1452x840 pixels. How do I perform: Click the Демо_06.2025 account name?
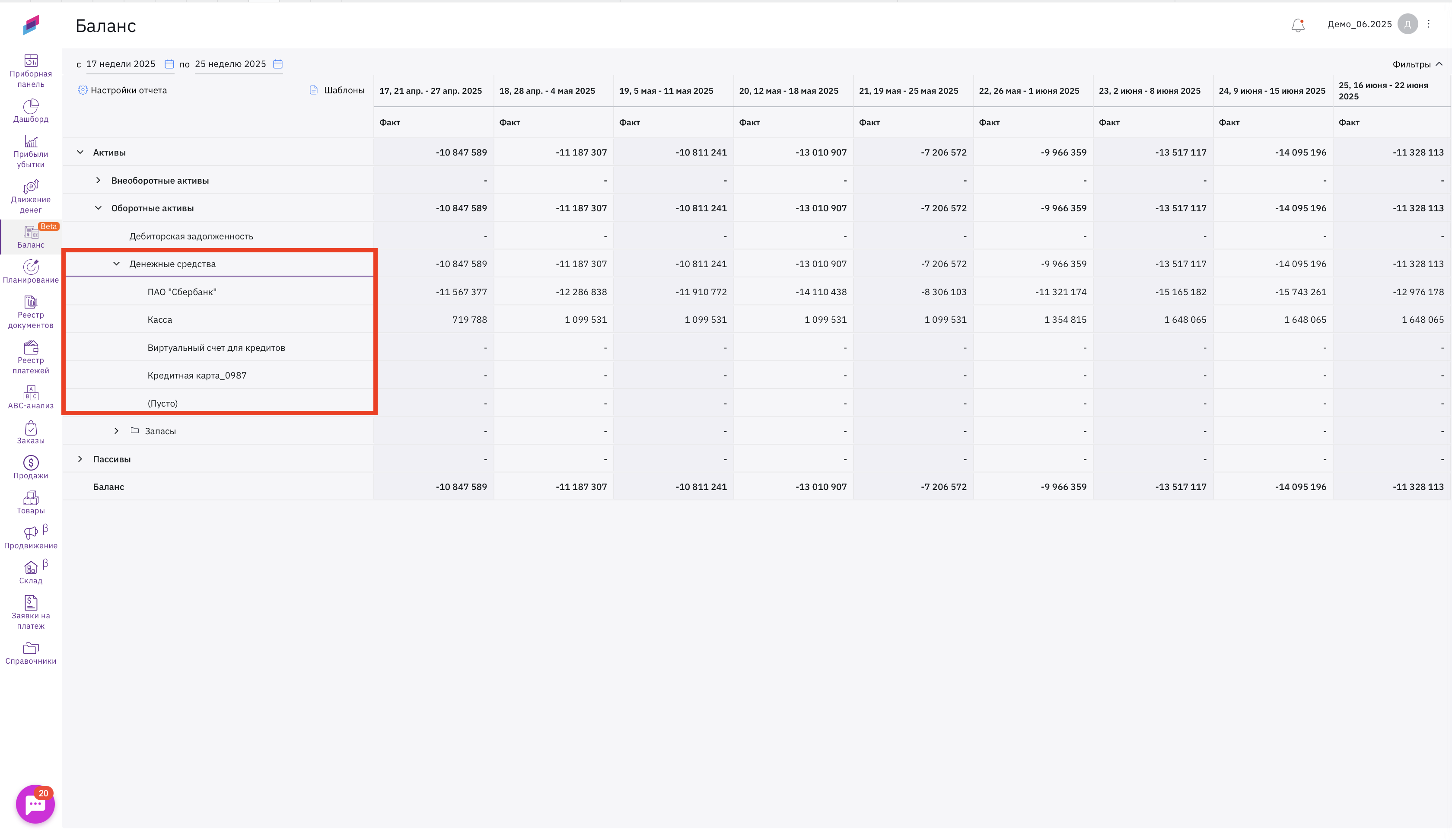click(x=1359, y=24)
